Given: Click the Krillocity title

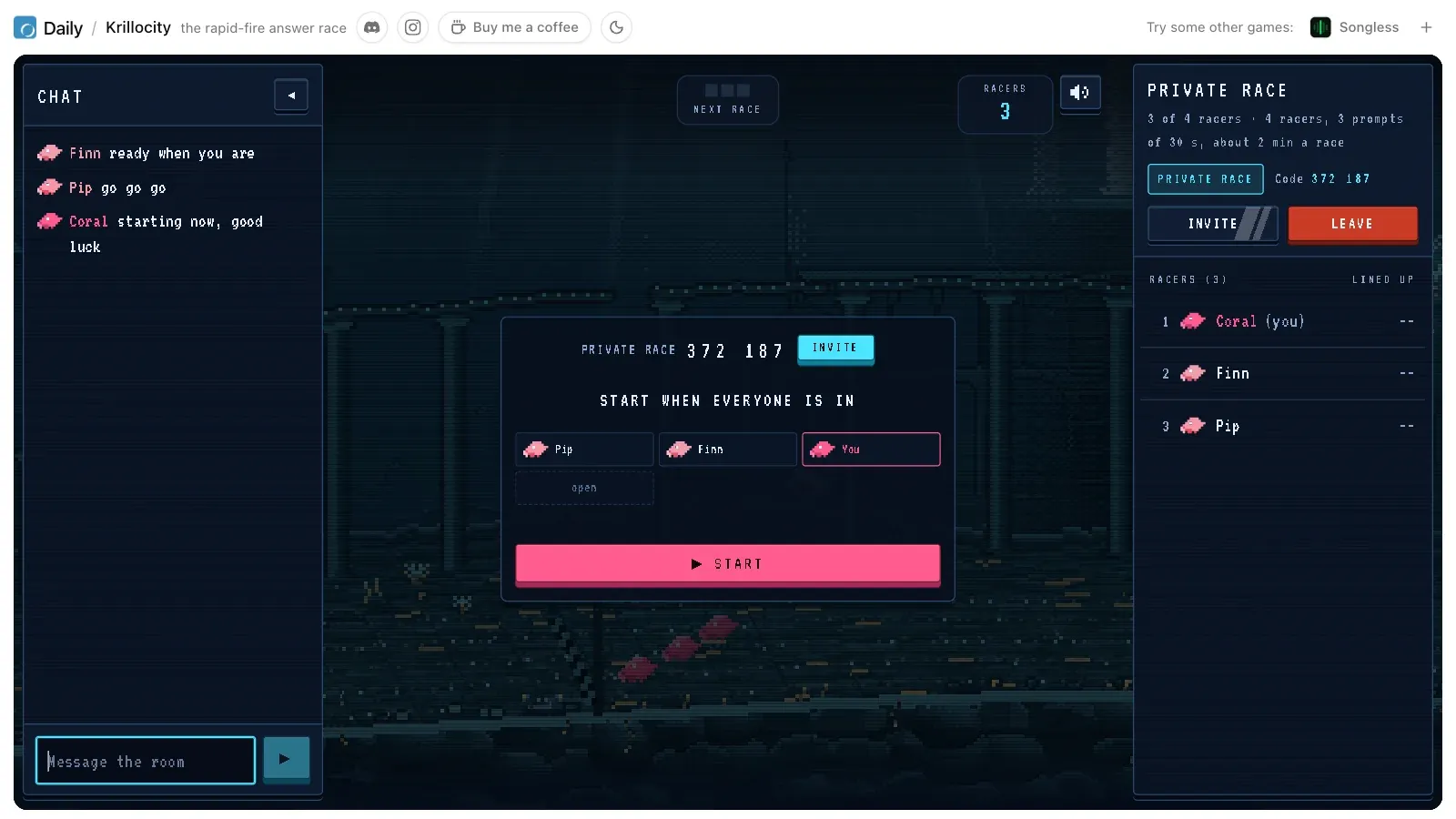Looking at the screenshot, I should pos(138,27).
